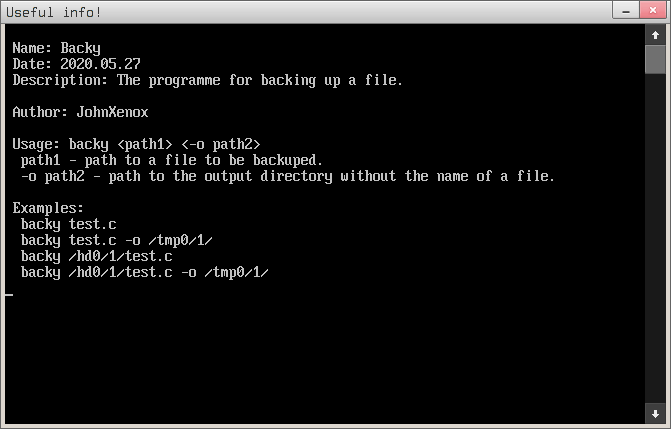Click the example 'backy test.c' line
The height and width of the screenshot is (429, 671).
point(69,224)
